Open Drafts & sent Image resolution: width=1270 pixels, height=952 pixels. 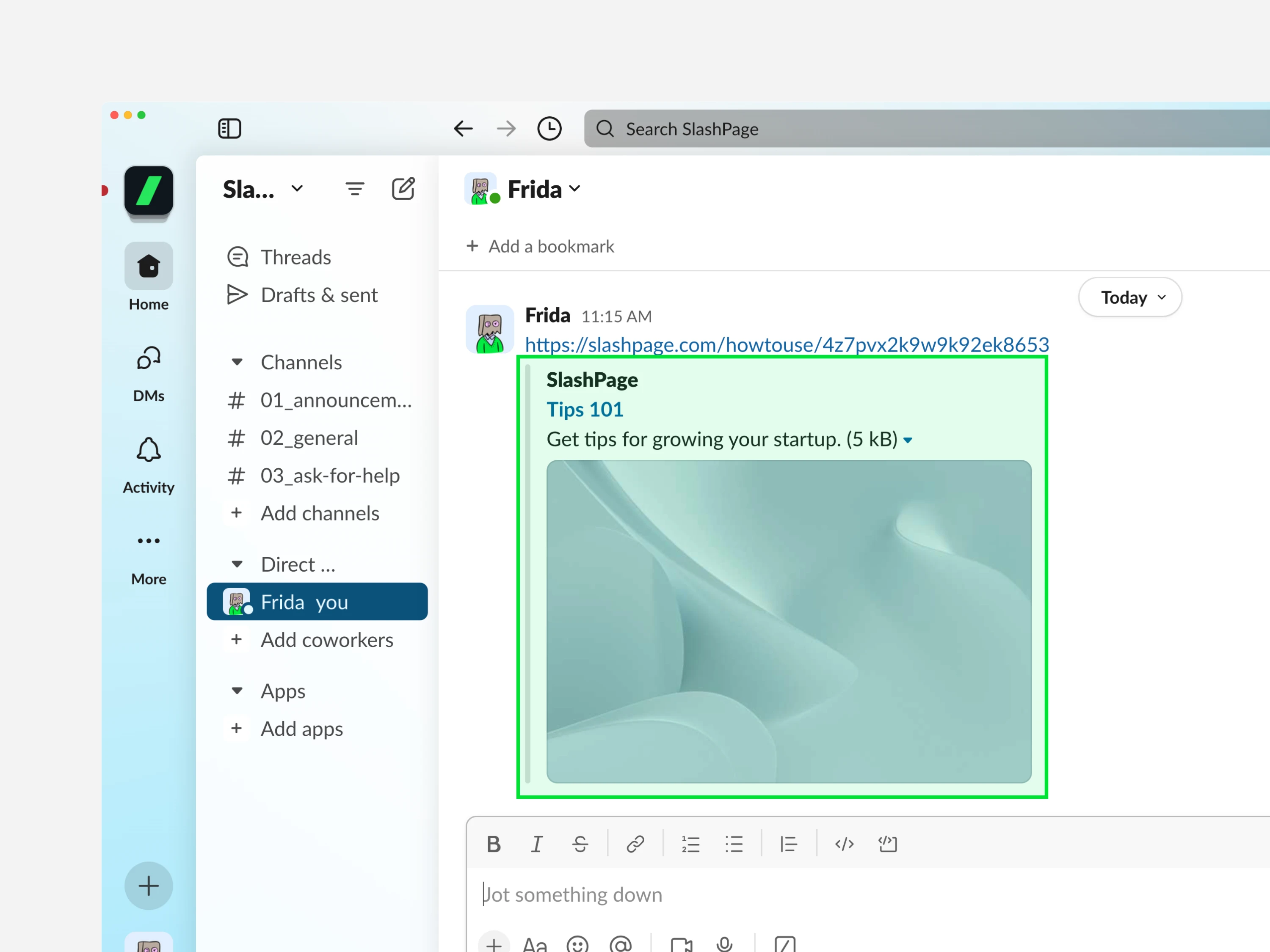point(317,295)
